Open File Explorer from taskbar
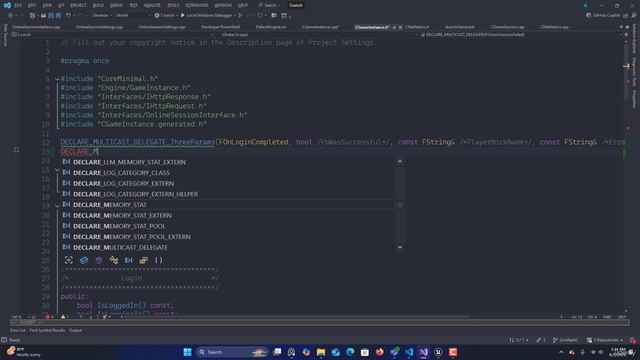This screenshot has height=360, width=640. [x=321, y=352]
